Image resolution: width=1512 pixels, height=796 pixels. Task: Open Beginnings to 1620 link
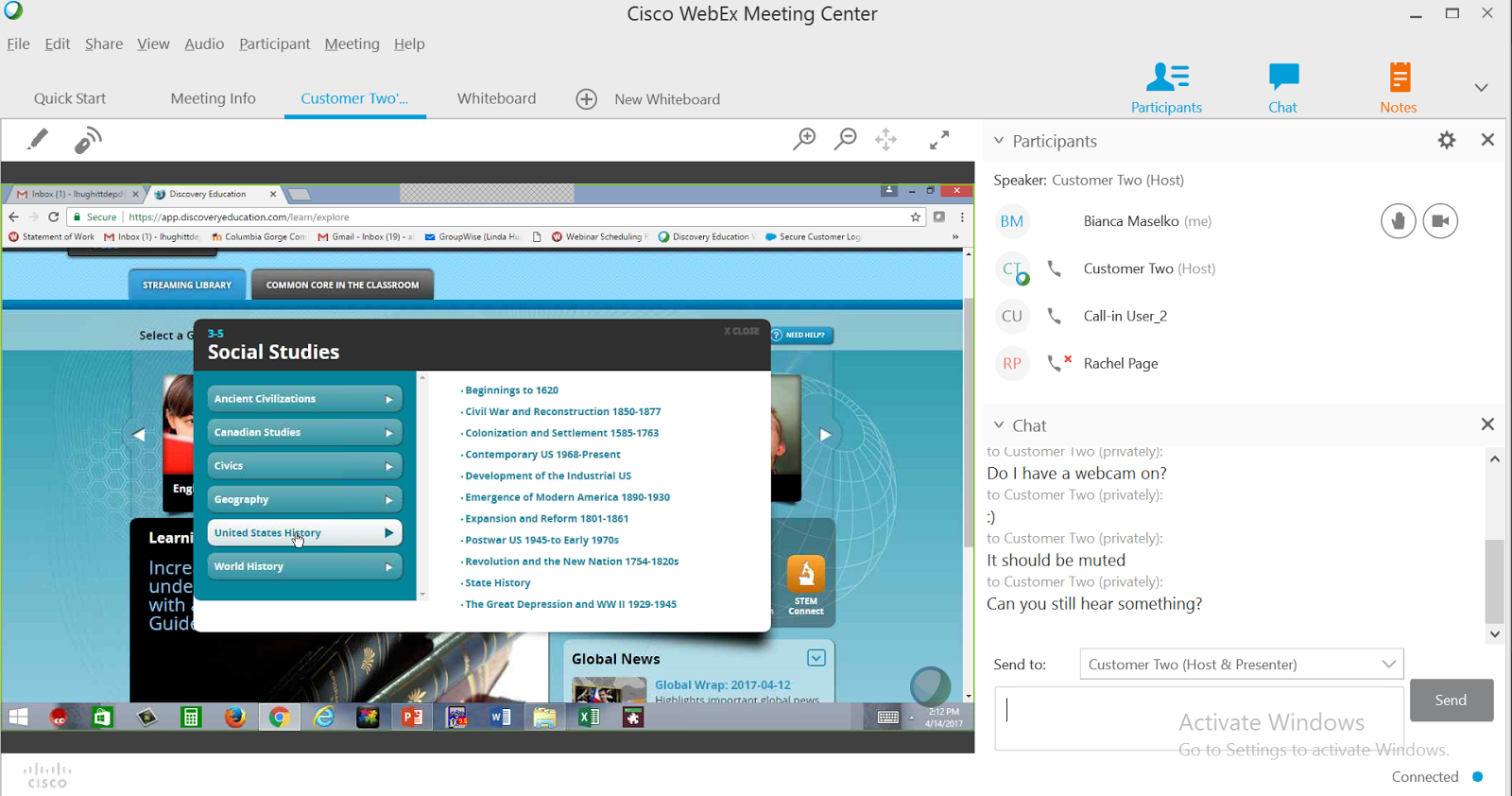511,390
